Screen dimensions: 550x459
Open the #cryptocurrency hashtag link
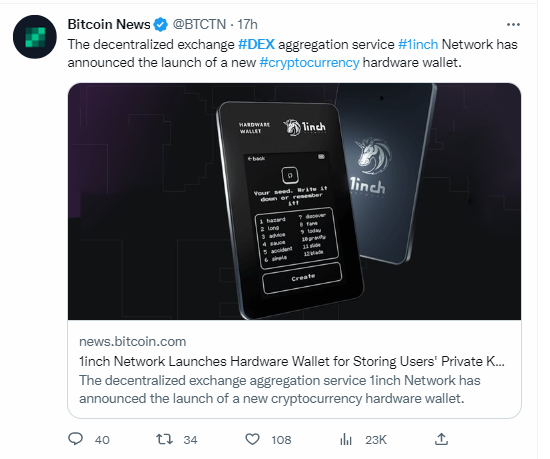pos(309,63)
